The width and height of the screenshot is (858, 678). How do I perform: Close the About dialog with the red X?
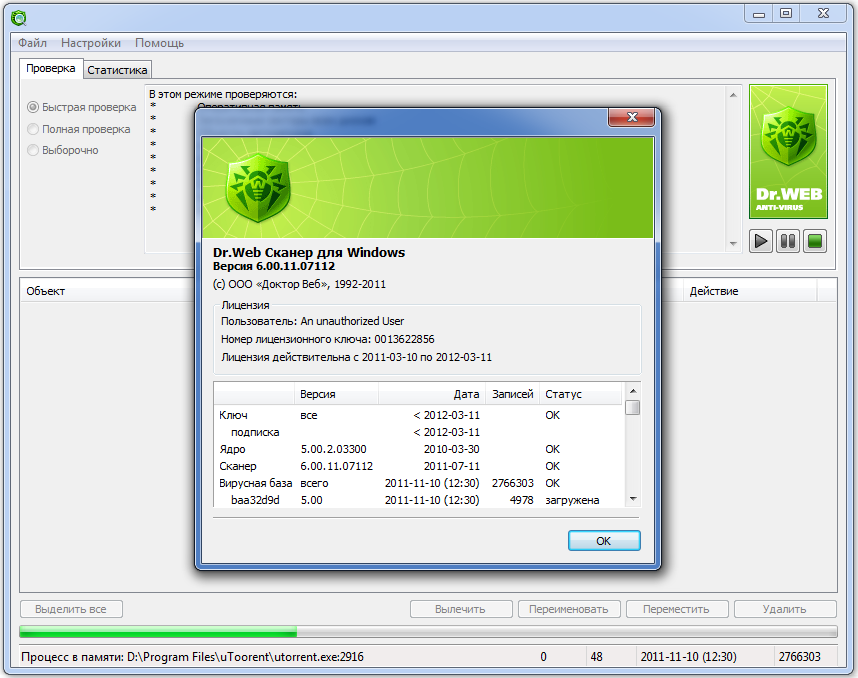(x=632, y=117)
